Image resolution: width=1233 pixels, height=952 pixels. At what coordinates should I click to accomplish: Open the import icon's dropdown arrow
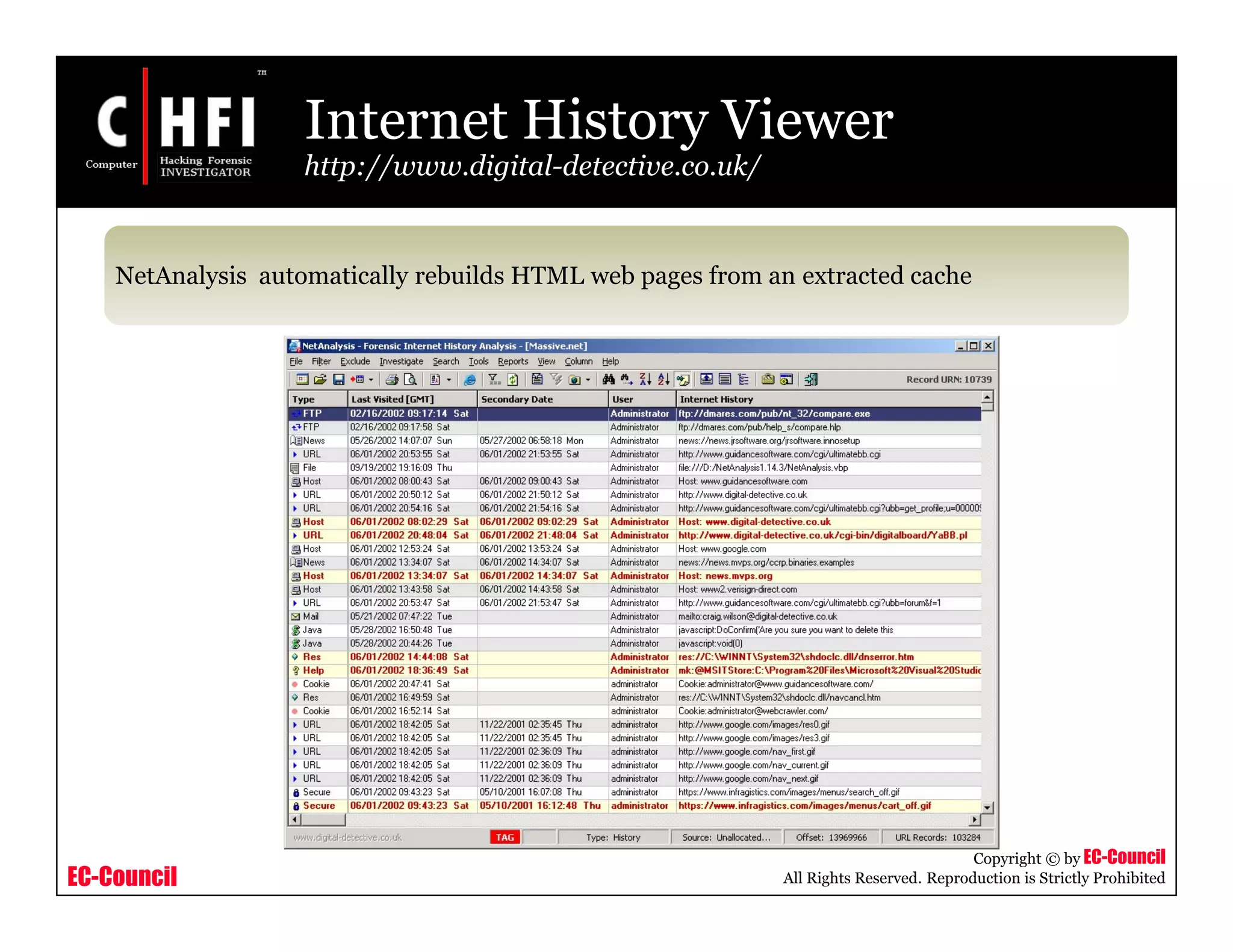[371, 379]
